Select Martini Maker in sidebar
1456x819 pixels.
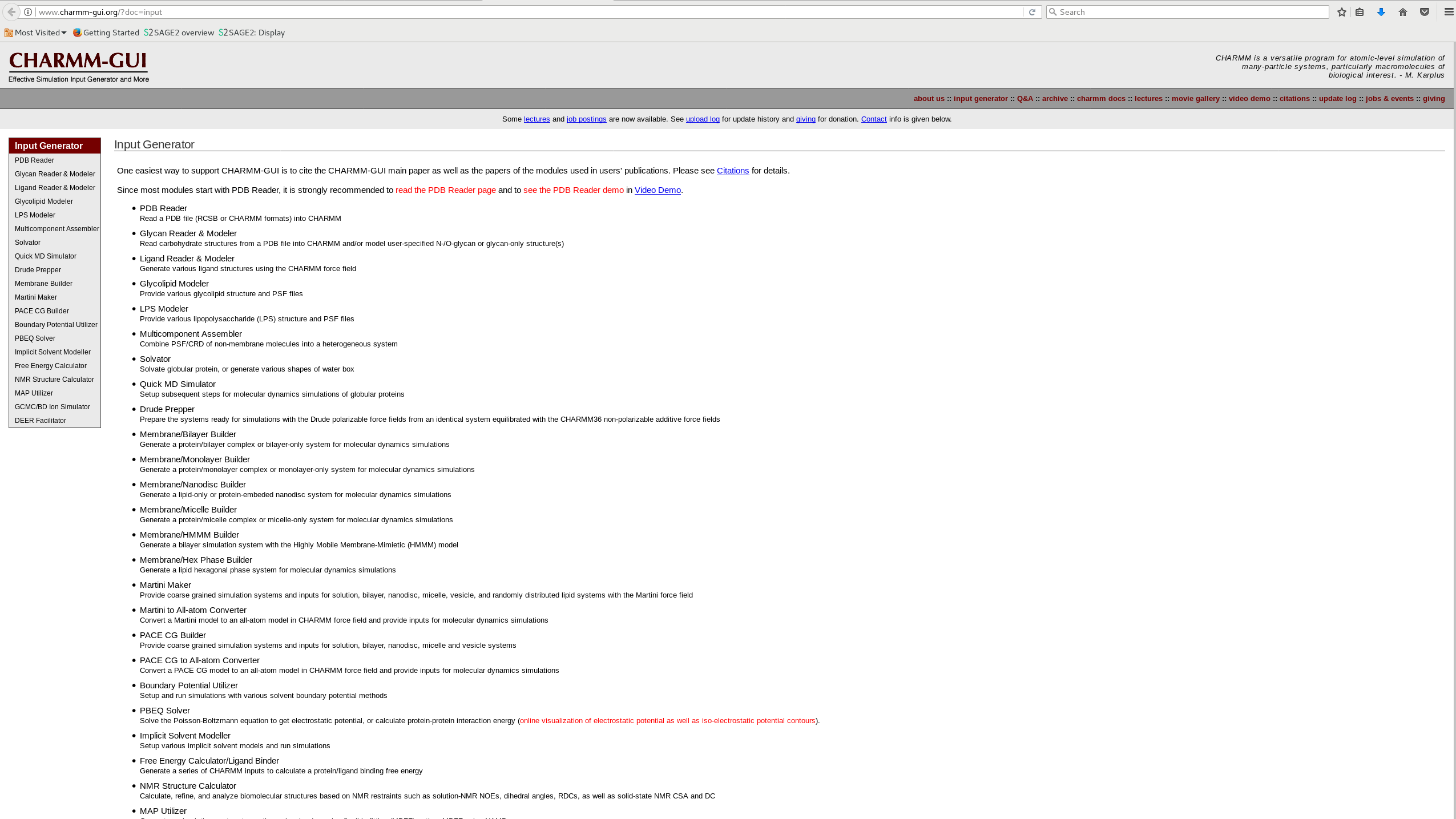point(36,297)
